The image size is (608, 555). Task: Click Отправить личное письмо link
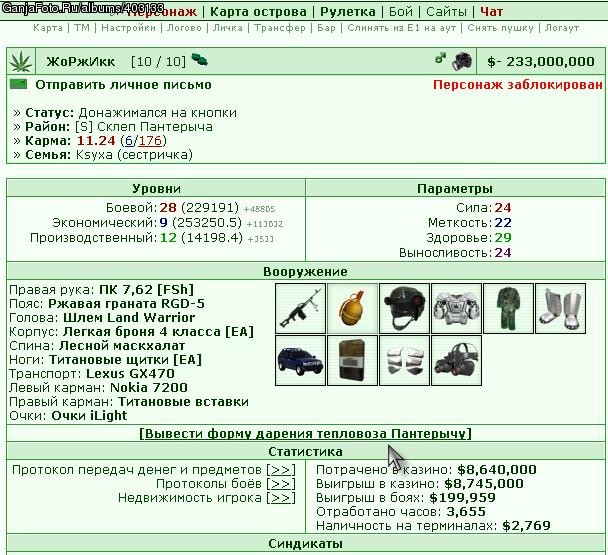click(x=123, y=85)
